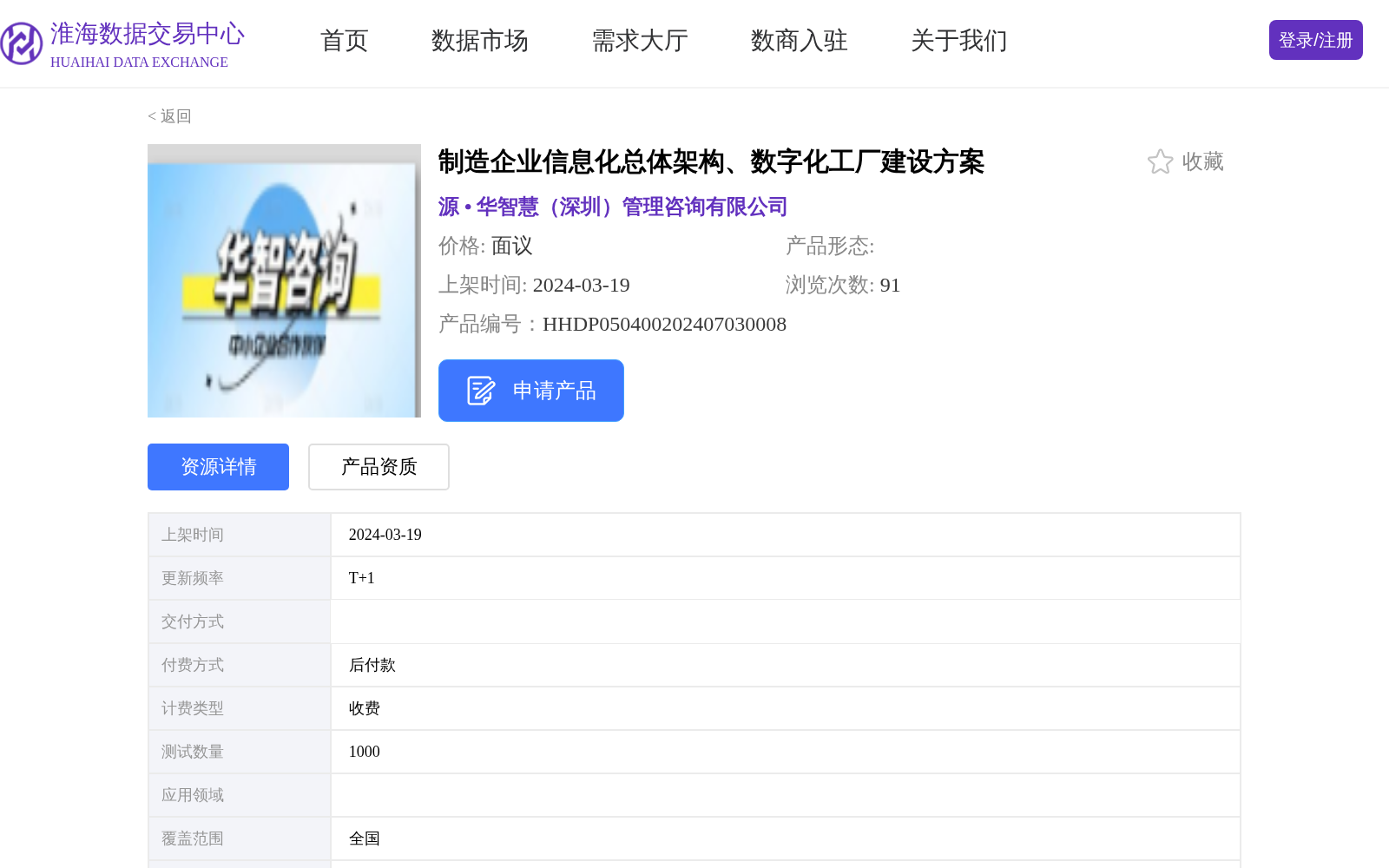Click the 更新频率 row label

tap(239, 578)
